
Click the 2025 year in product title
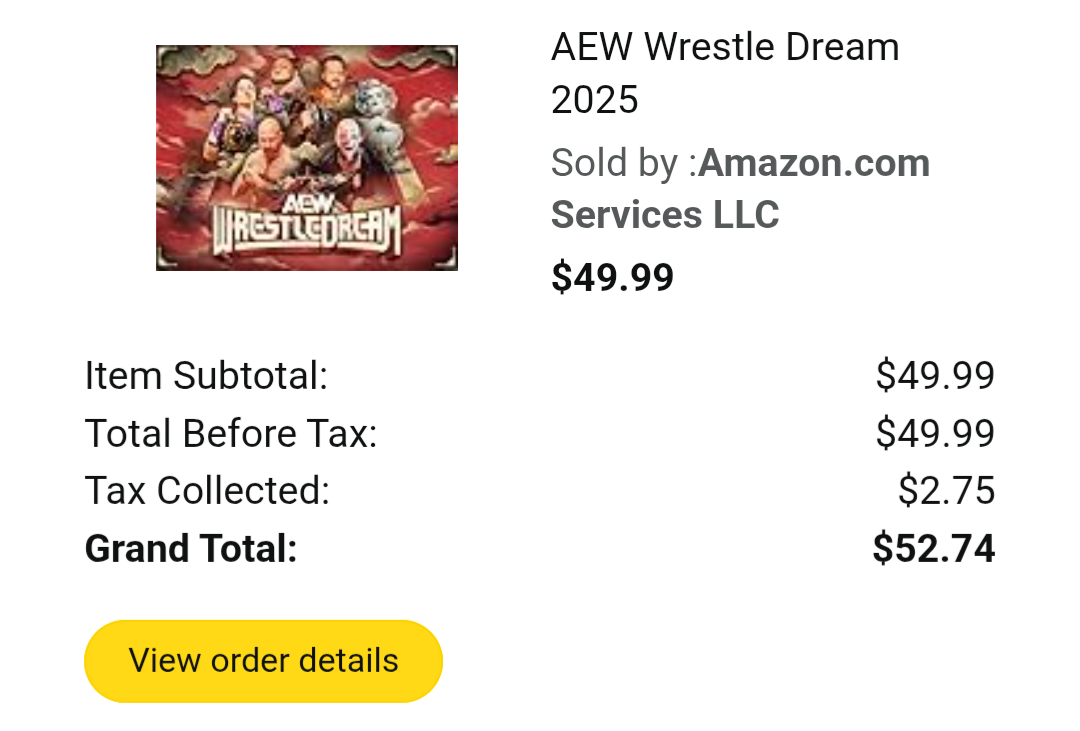point(595,100)
